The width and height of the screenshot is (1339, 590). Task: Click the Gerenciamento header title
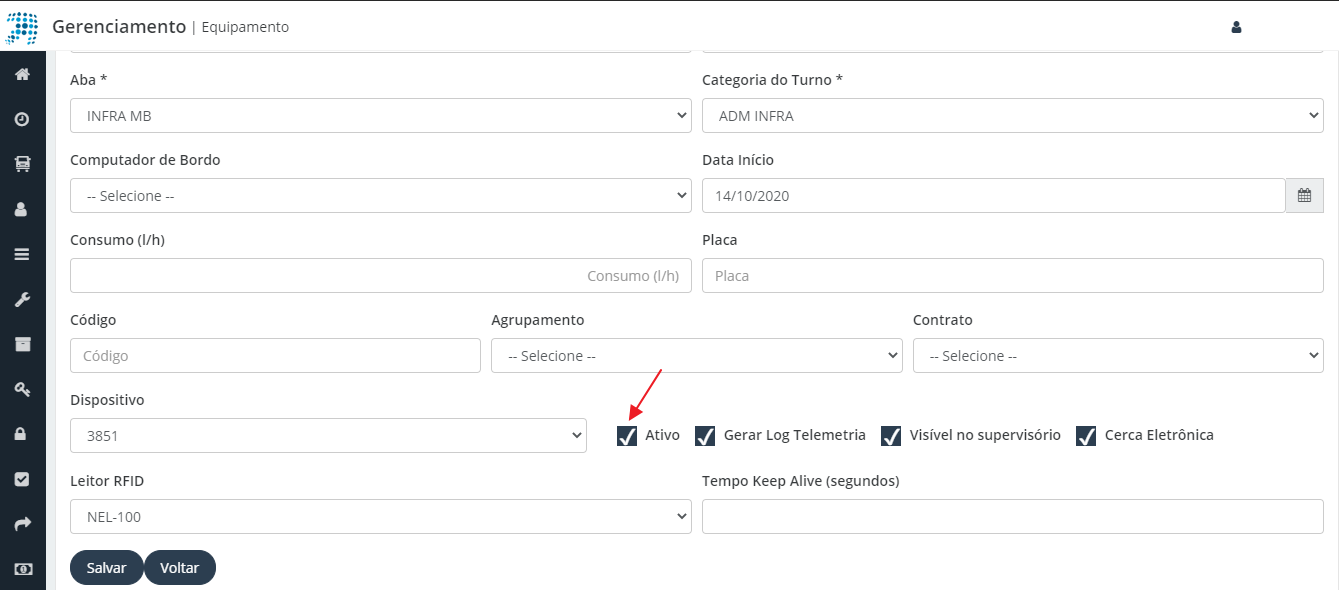[x=119, y=27]
